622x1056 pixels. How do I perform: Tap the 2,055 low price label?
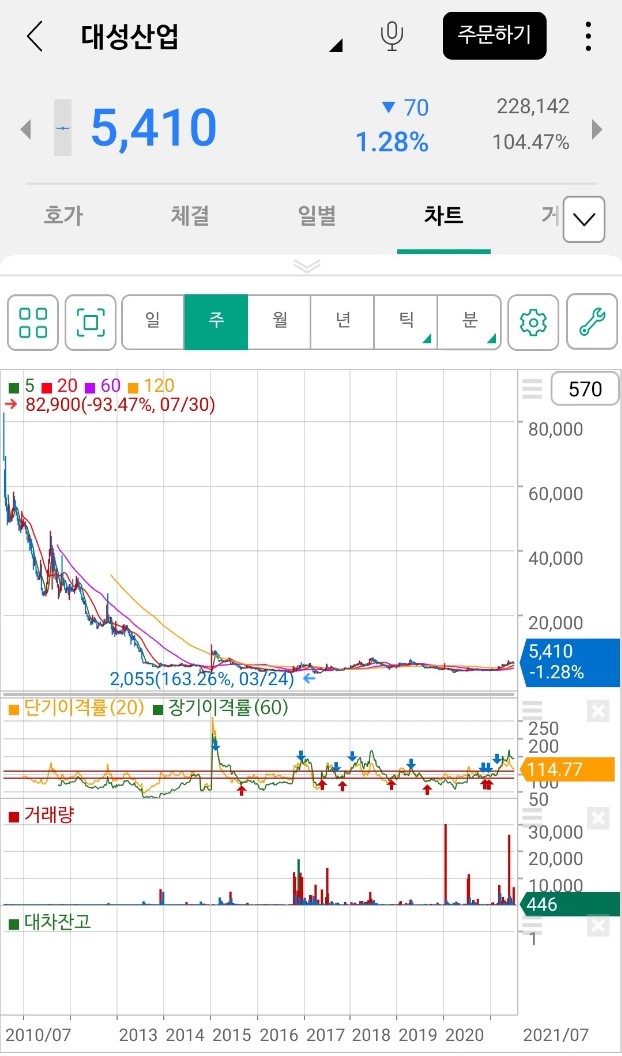(202, 679)
